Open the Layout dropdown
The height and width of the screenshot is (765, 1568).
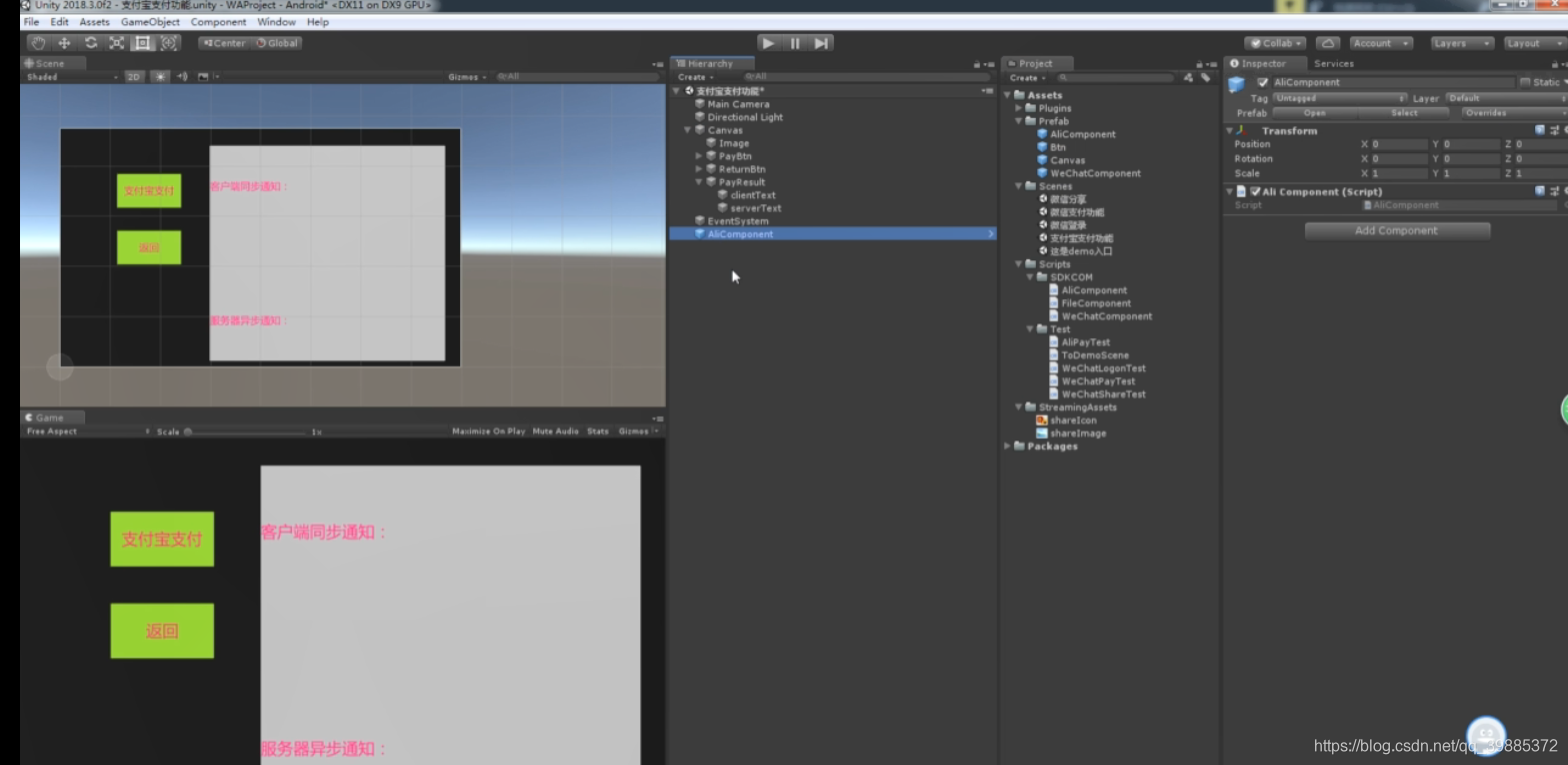[1534, 43]
